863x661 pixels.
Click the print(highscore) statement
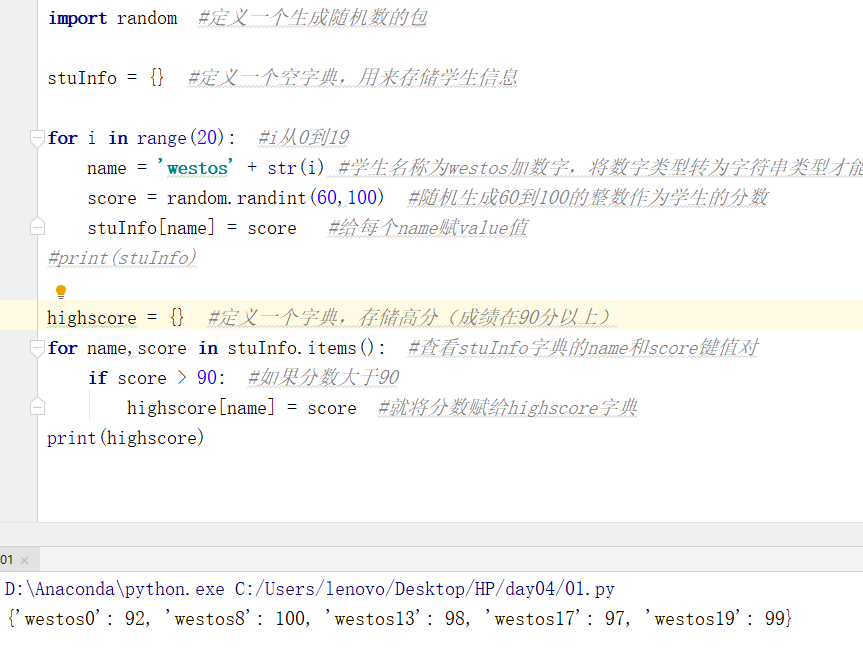[125, 438]
